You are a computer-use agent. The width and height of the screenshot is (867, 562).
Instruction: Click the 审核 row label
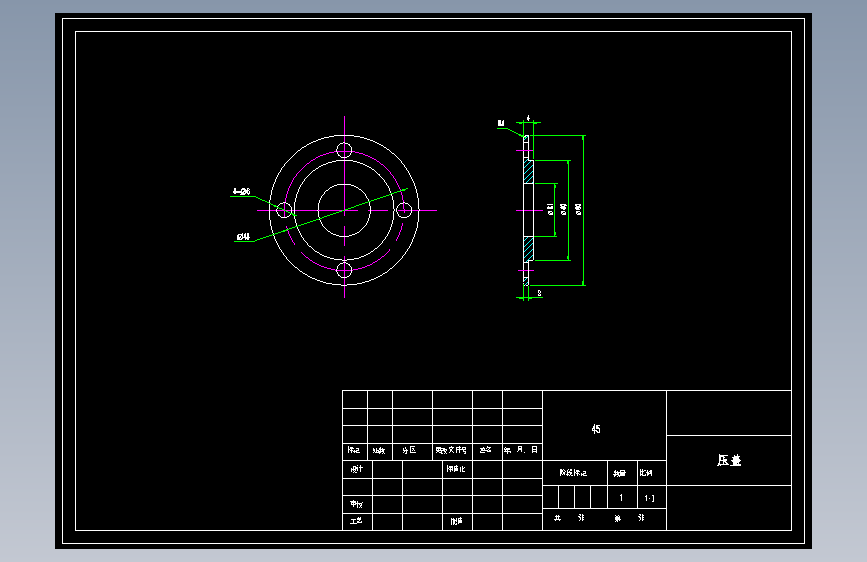[357, 504]
